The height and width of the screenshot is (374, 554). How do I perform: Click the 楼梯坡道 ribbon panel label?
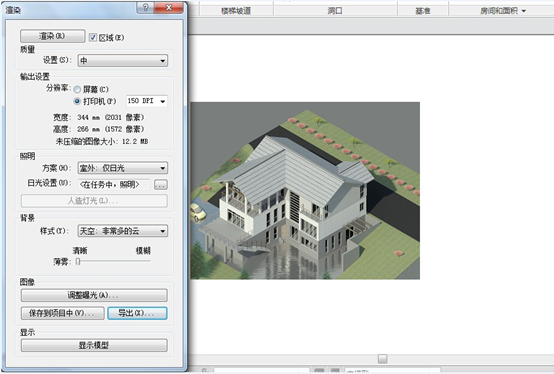(236, 11)
